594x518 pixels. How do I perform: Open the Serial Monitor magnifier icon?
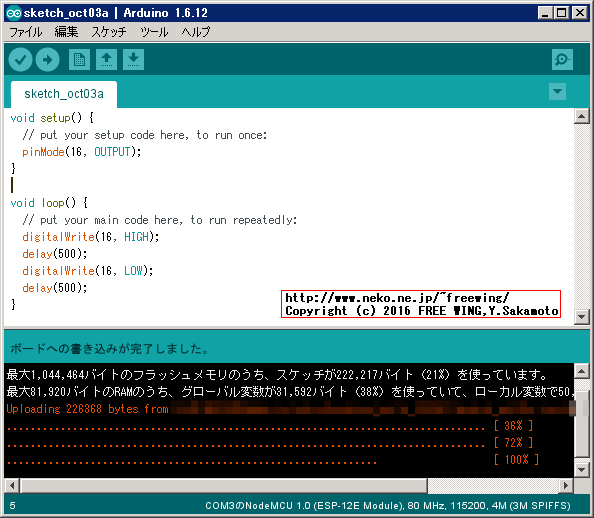point(562,59)
